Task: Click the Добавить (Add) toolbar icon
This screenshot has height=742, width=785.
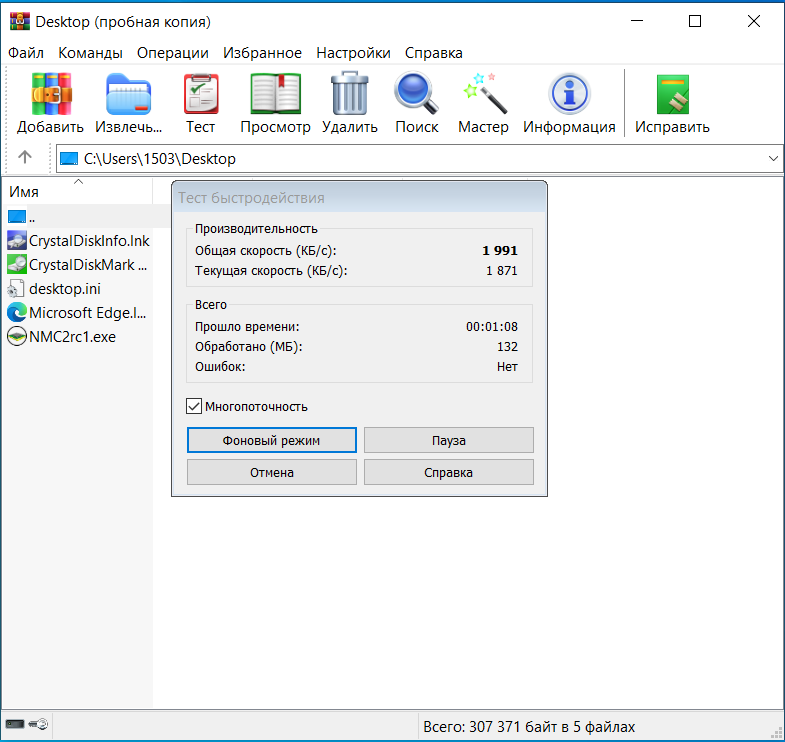Action: (x=51, y=95)
